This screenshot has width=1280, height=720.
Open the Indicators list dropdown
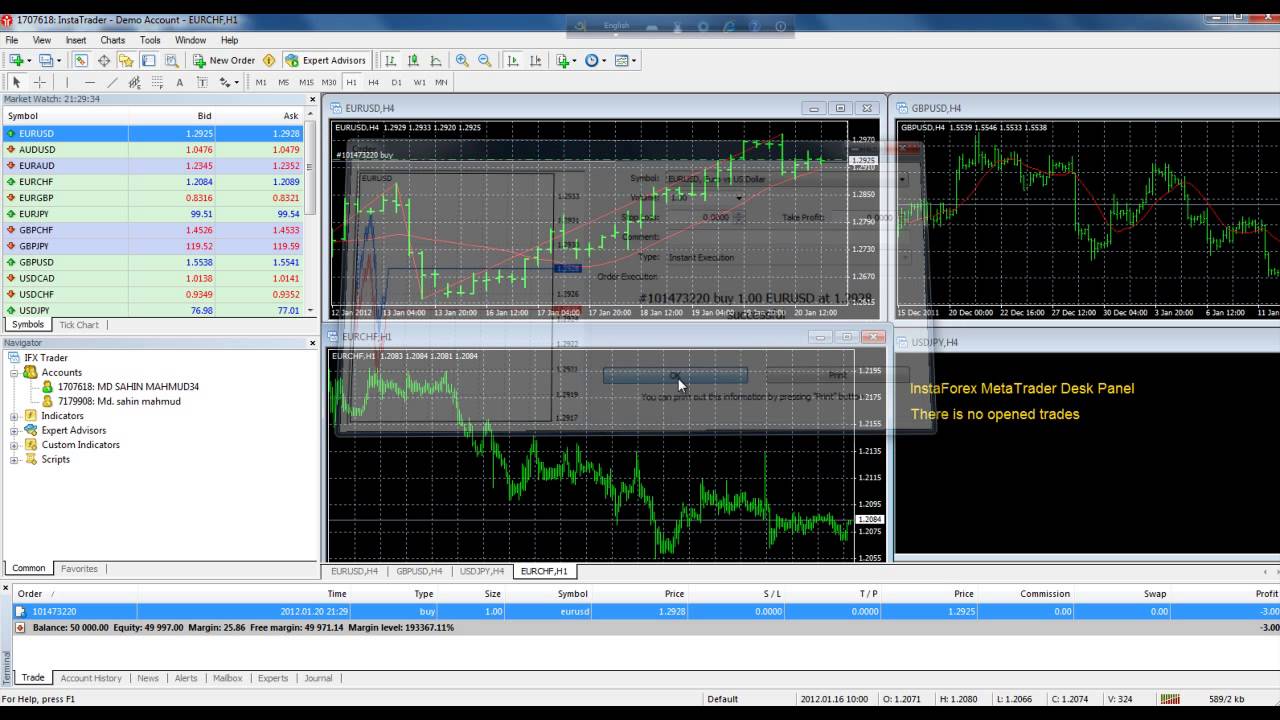click(567, 60)
